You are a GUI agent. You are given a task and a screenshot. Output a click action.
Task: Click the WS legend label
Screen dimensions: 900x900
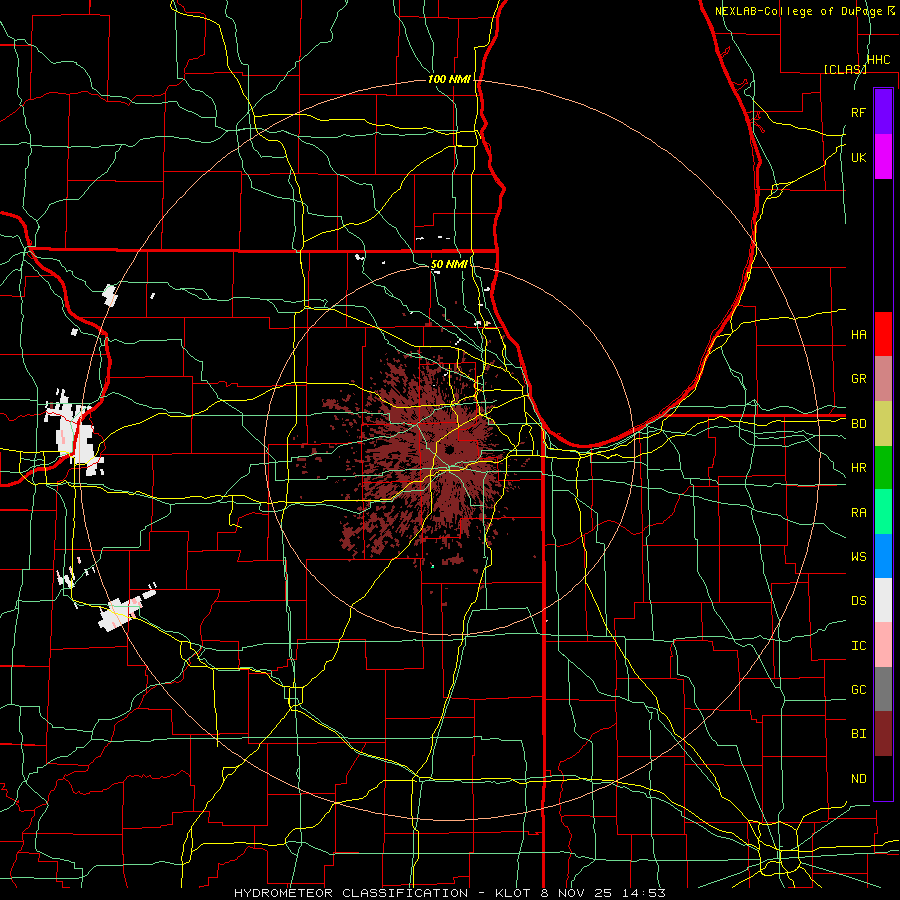(858, 557)
